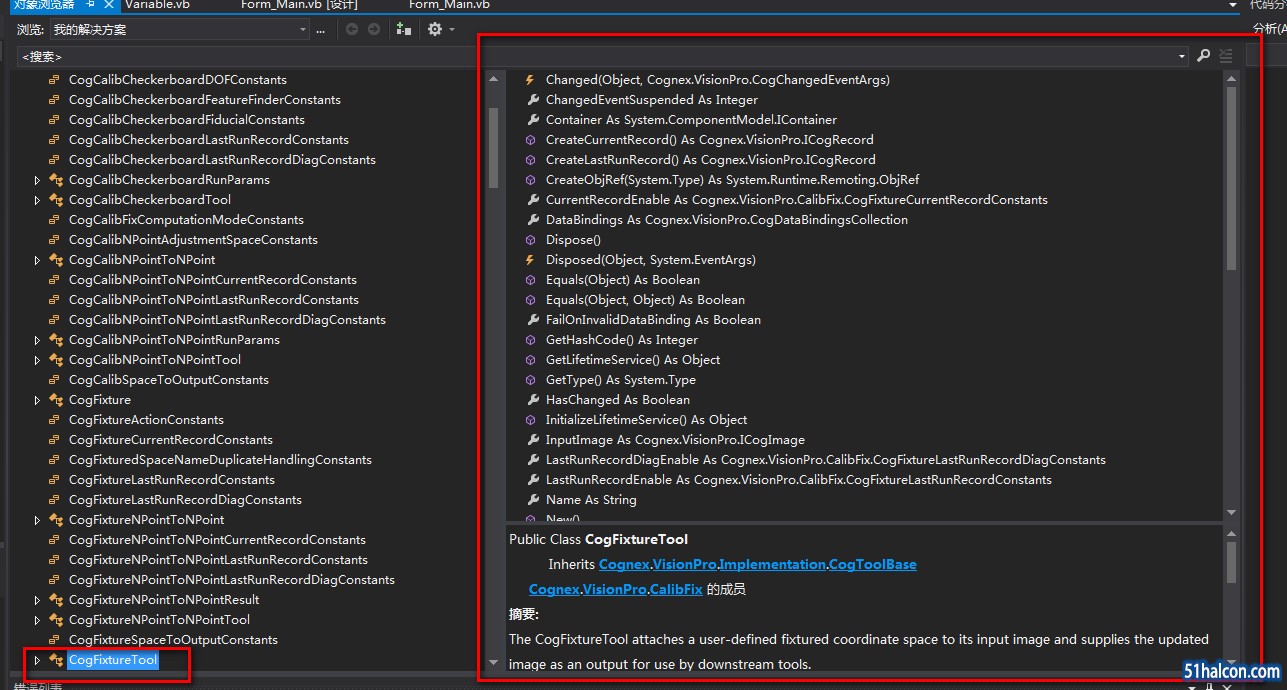Click the method icon beside Dispose()
Screen dimensions: 1287x690
coord(530,240)
